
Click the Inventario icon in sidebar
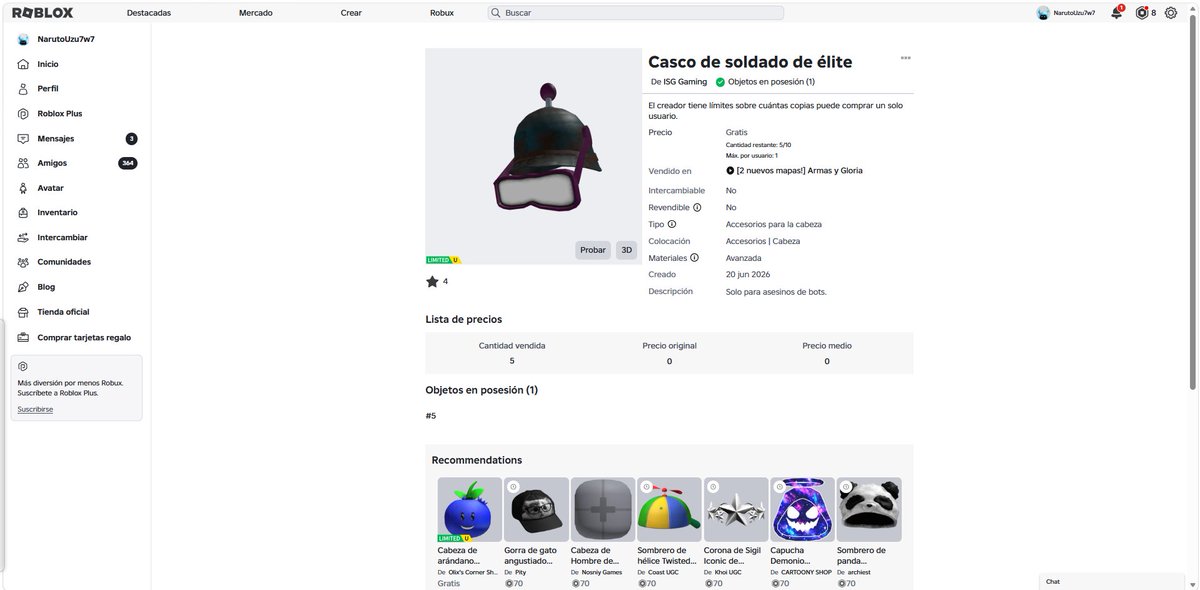coord(23,213)
